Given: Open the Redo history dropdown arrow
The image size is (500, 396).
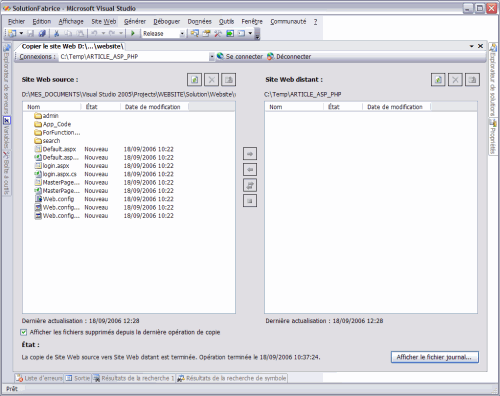Looking at the screenshot, I should point(121,33).
